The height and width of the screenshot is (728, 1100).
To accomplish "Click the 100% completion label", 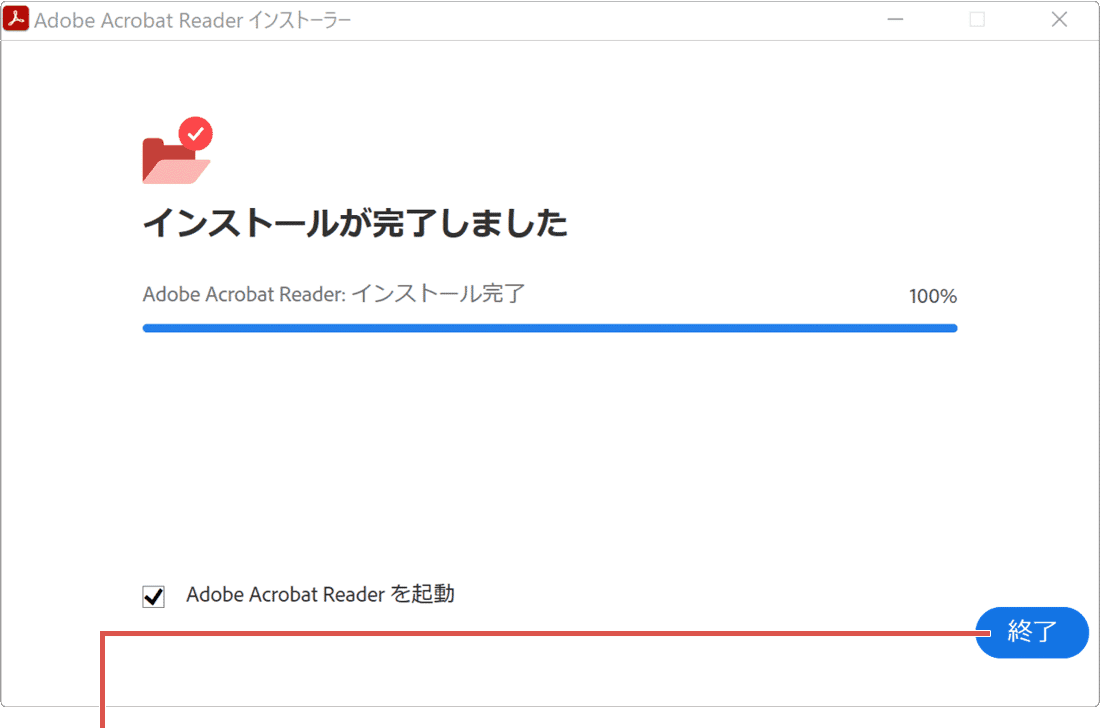I will (x=932, y=295).
